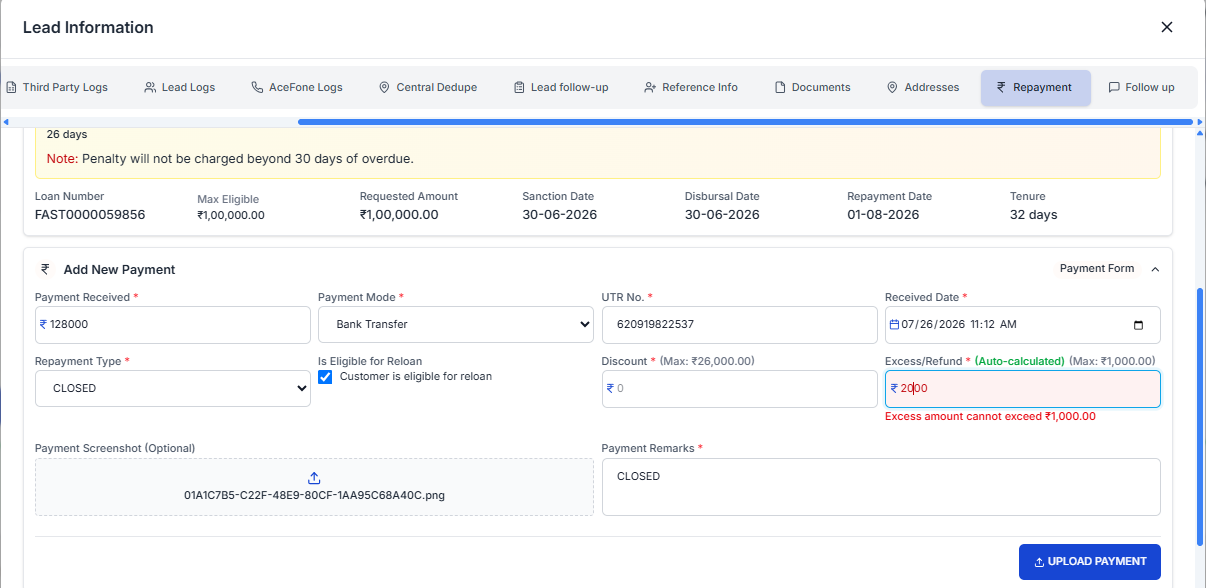The width and height of the screenshot is (1206, 588).
Task: Click loan number FAST0000059856
Action: [90, 215]
